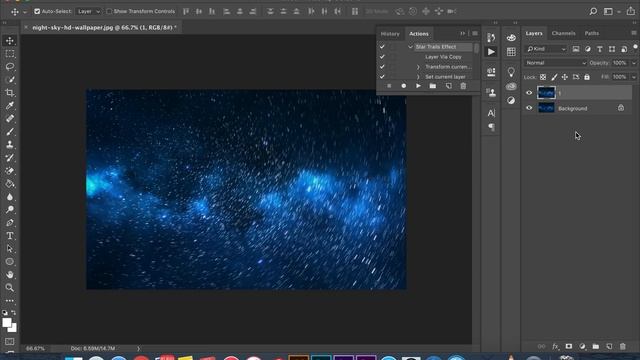The height and width of the screenshot is (360, 640).
Task: Toggle lock transparent pixels
Action: pyautogui.click(x=543, y=77)
